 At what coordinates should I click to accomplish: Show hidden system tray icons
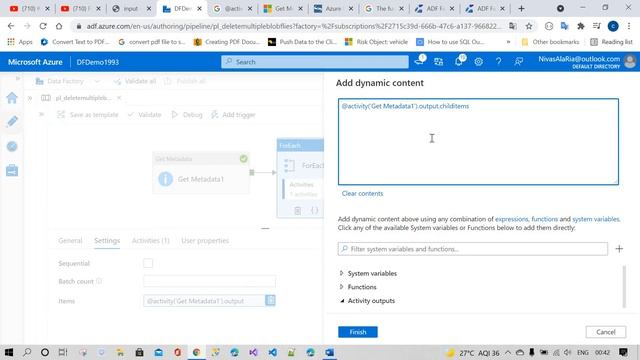(508, 352)
